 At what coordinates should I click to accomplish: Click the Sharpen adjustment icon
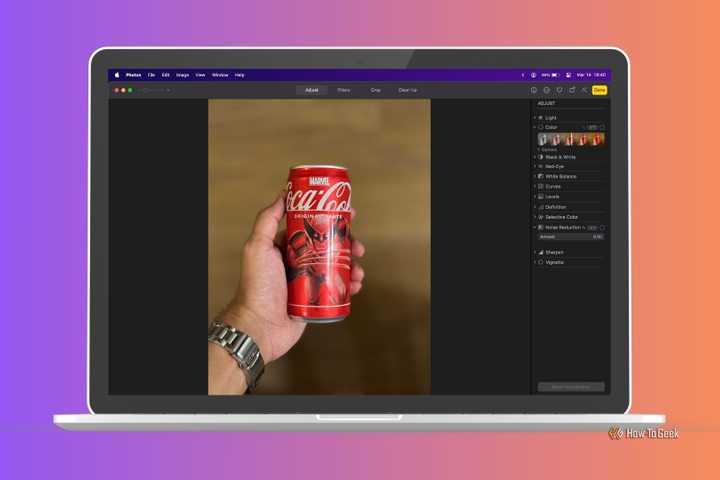pyautogui.click(x=541, y=252)
